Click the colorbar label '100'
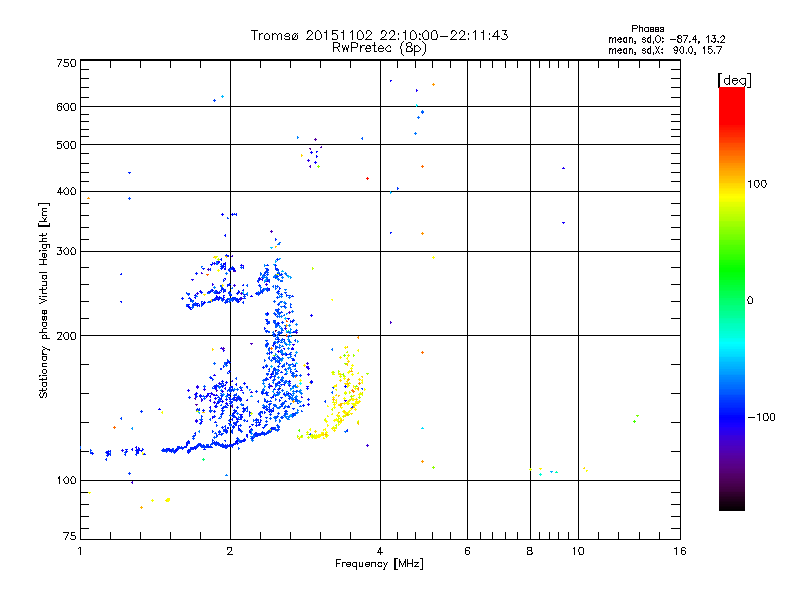The height and width of the screenshot is (600, 800). [757, 184]
